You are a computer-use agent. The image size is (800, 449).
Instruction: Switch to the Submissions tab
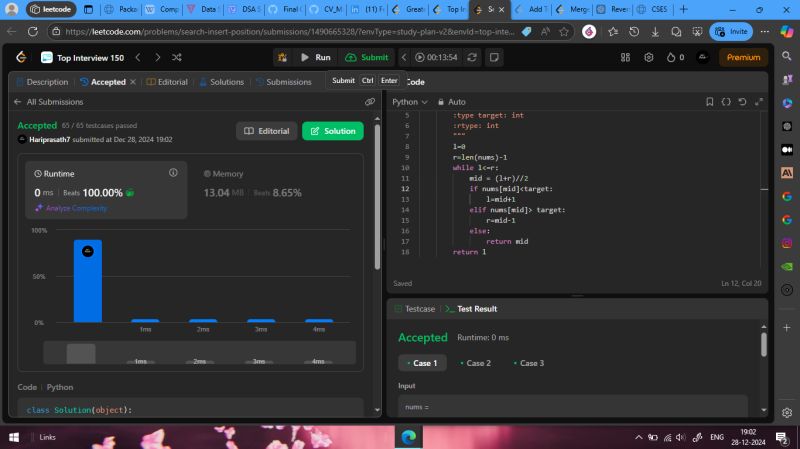tap(284, 82)
